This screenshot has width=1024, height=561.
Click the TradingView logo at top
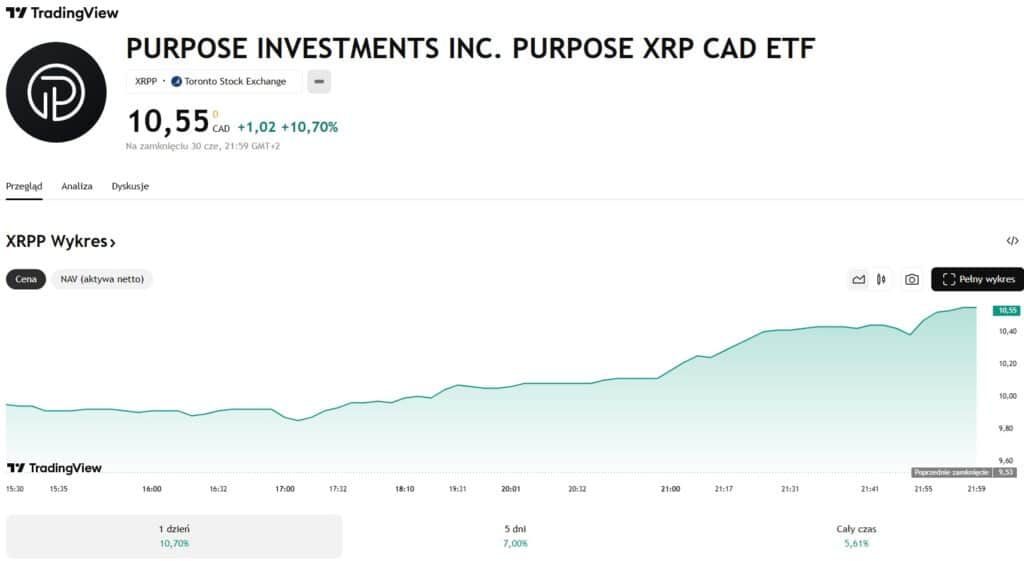(62, 13)
